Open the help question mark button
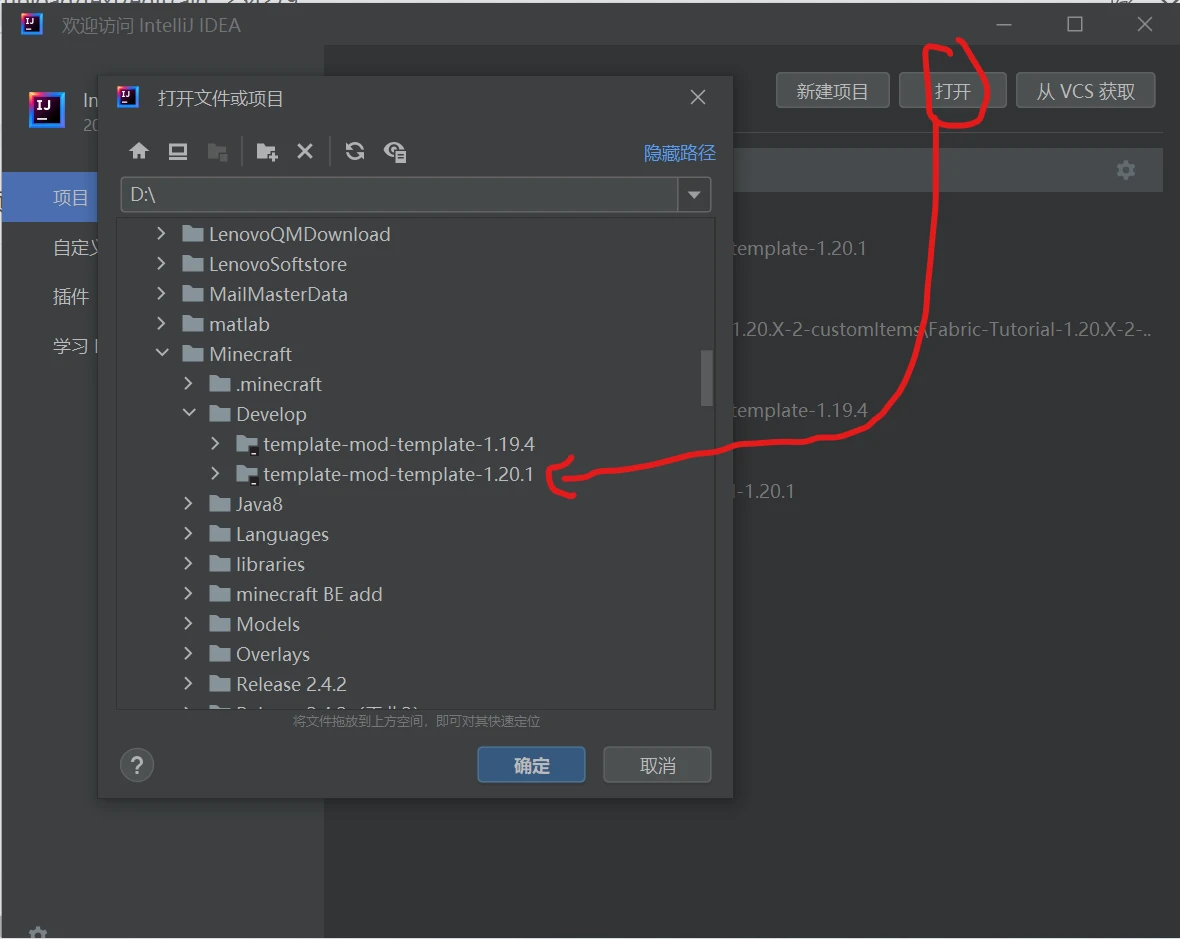Image resolution: width=1180 pixels, height=939 pixels. (137, 765)
